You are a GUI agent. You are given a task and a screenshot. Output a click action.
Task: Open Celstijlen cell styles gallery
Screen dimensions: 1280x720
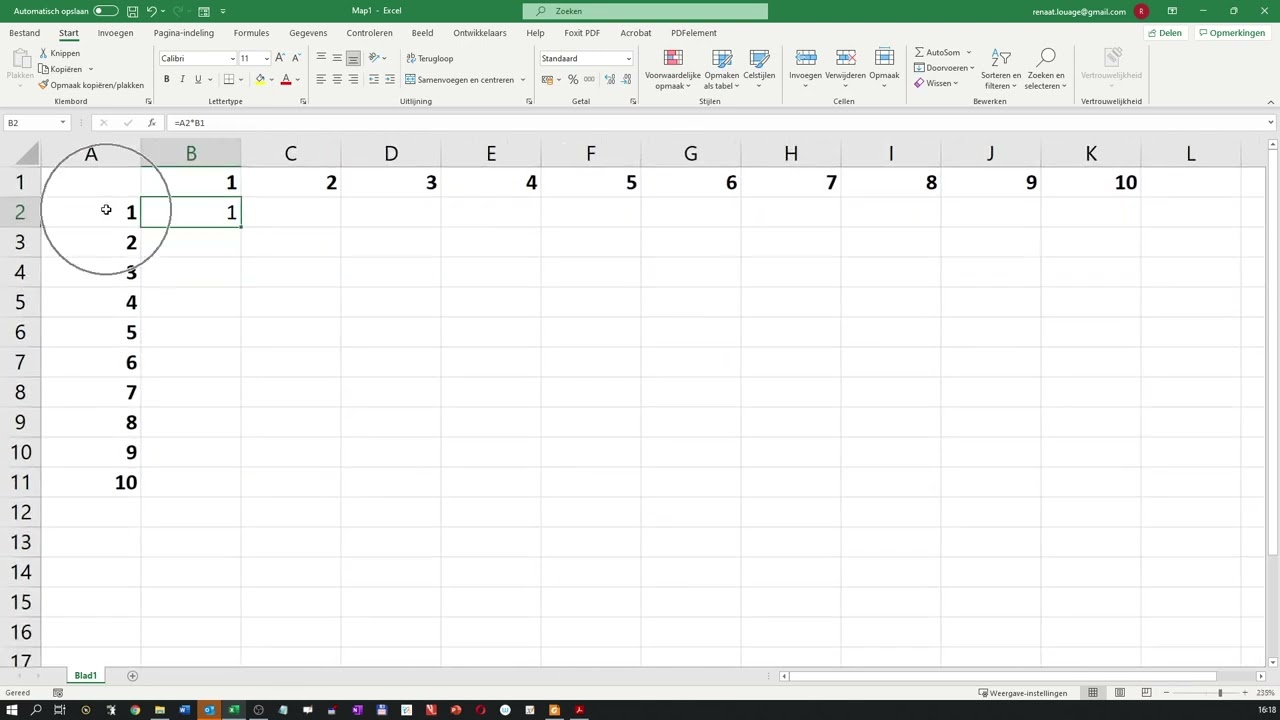coord(759,69)
